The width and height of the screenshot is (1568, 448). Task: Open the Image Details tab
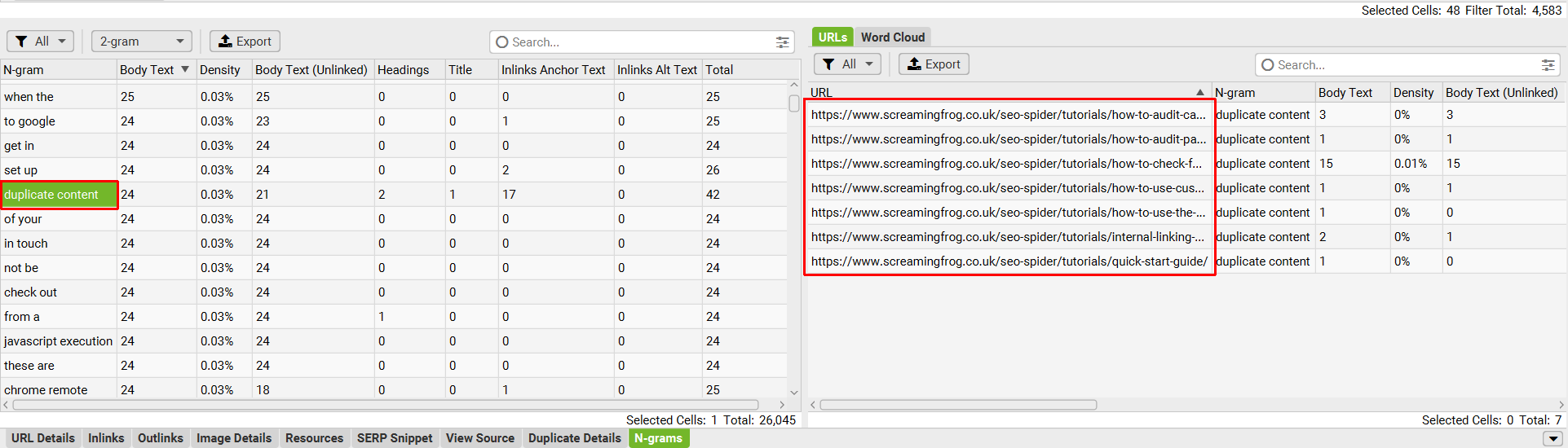(234, 438)
